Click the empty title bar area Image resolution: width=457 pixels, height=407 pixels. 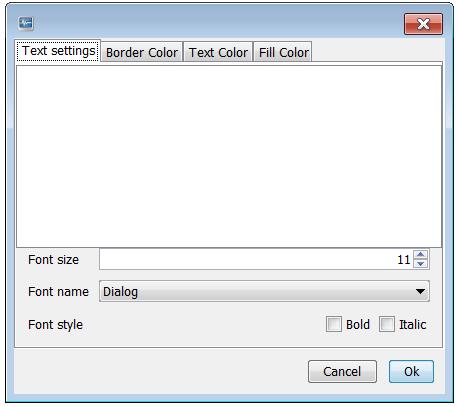tap(217, 23)
